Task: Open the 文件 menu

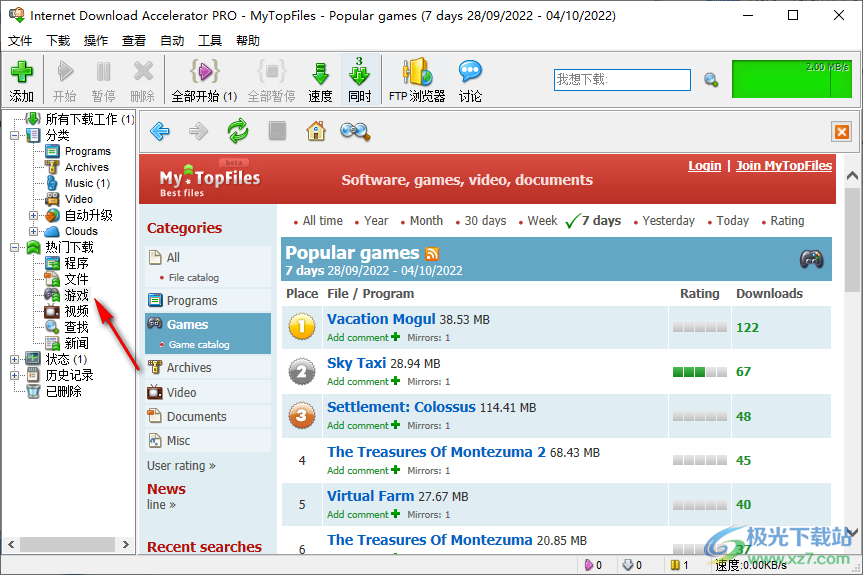Action: [20, 41]
